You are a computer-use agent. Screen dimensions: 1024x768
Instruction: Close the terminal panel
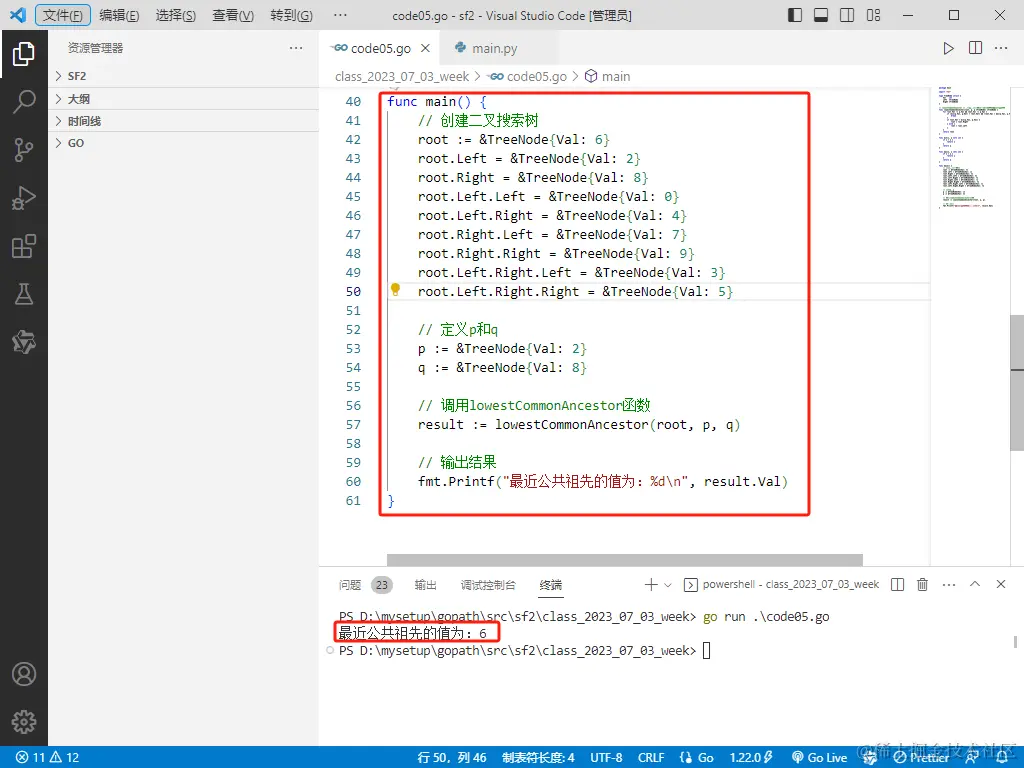click(1000, 584)
